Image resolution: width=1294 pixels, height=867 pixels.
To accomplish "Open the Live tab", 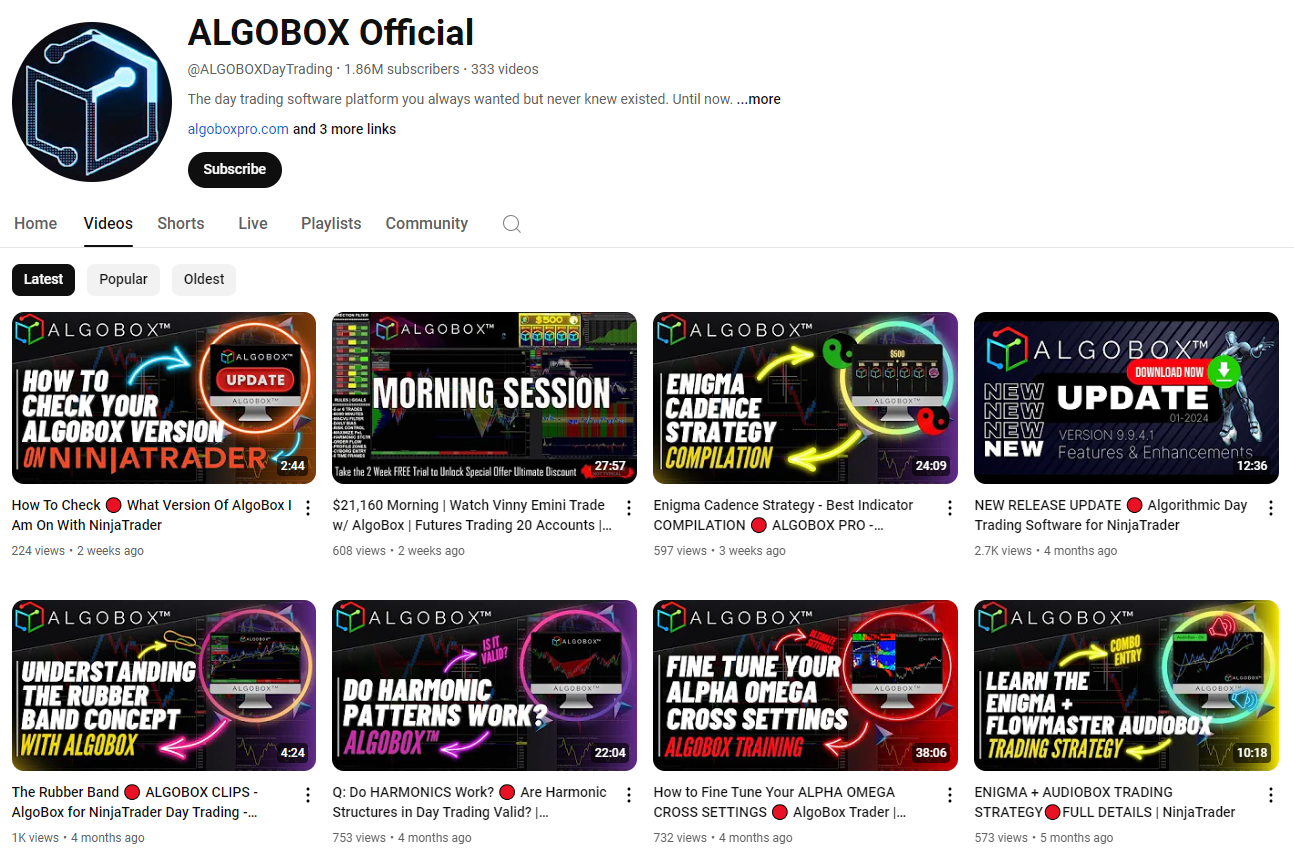I will pyautogui.click(x=253, y=224).
